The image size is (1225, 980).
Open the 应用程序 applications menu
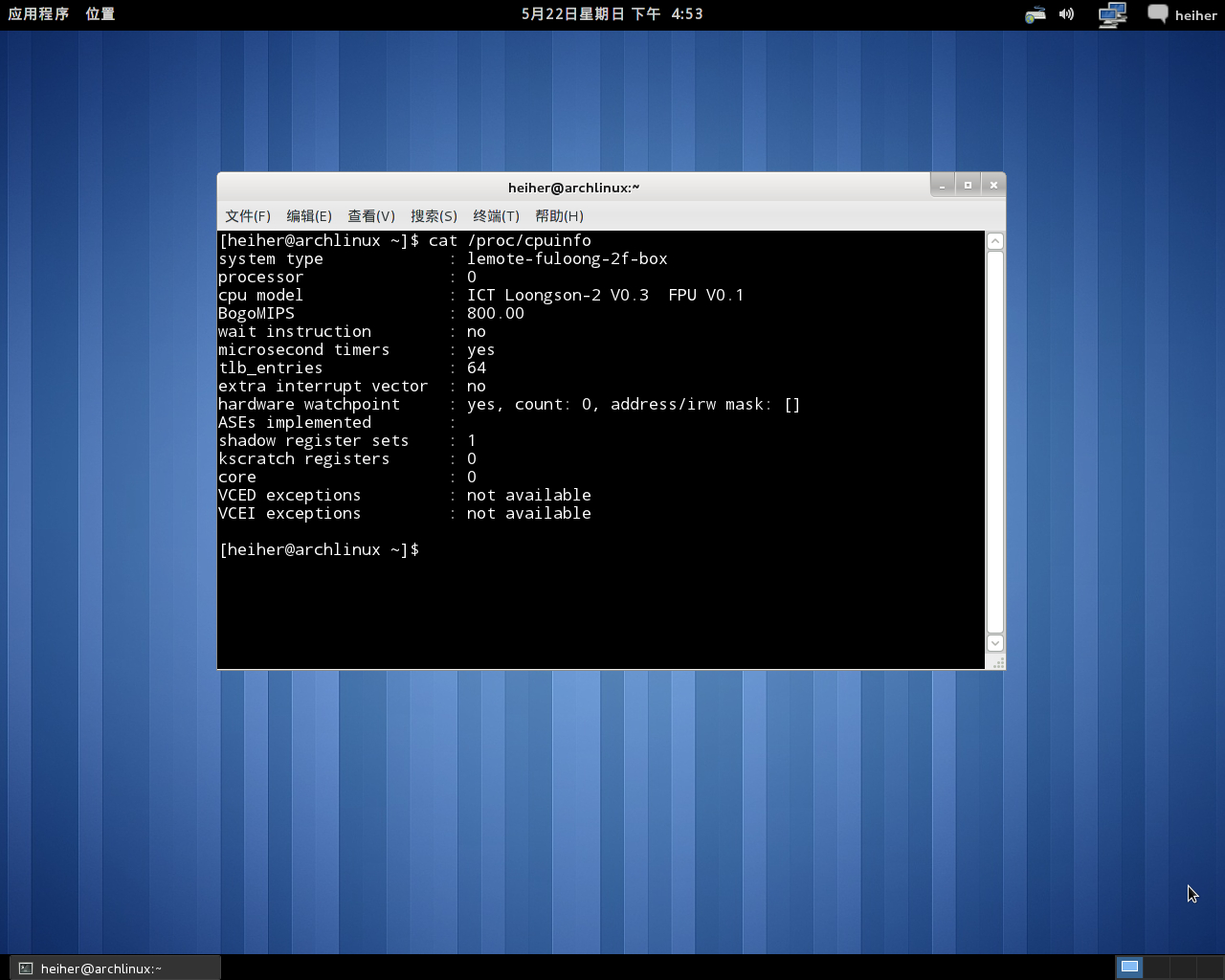click(38, 14)
